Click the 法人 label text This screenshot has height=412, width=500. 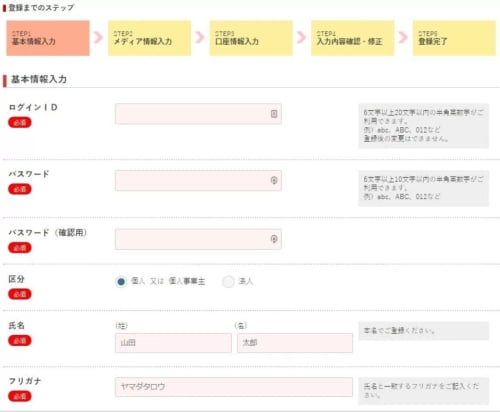tap(246, 281)
